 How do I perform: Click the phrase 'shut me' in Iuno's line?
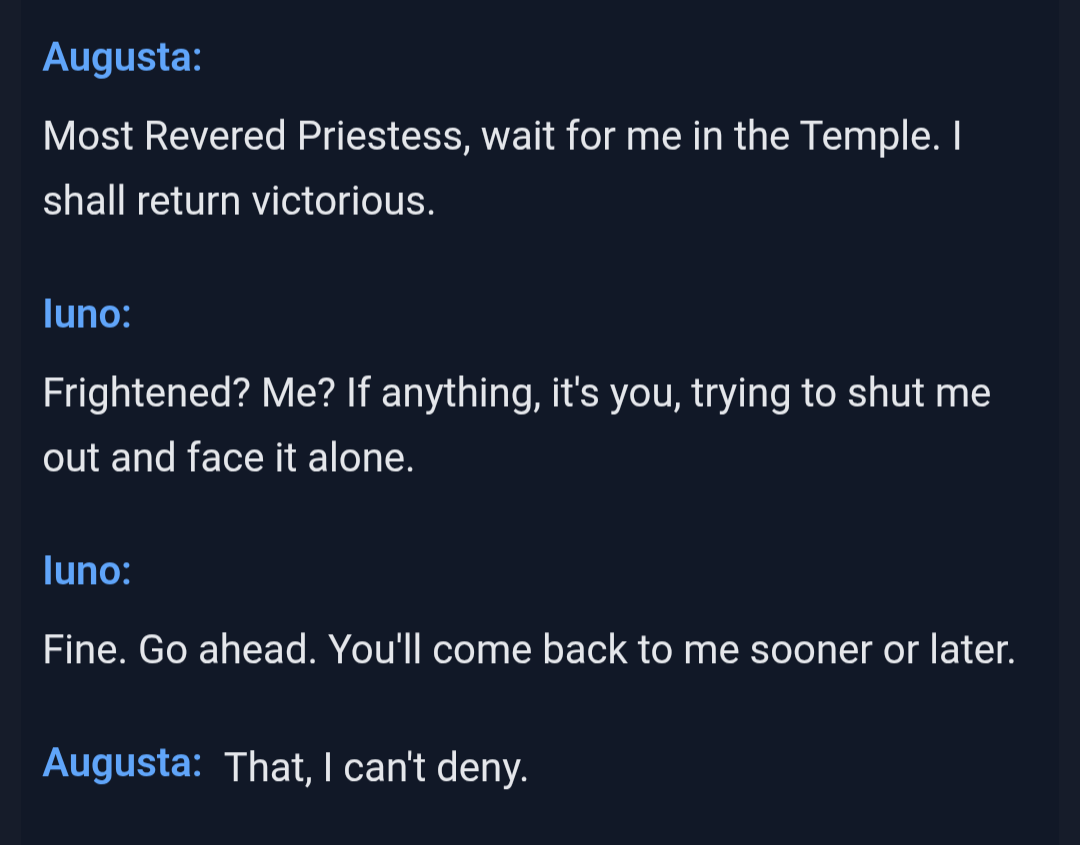pyautogui.click(x=919, y=393)
